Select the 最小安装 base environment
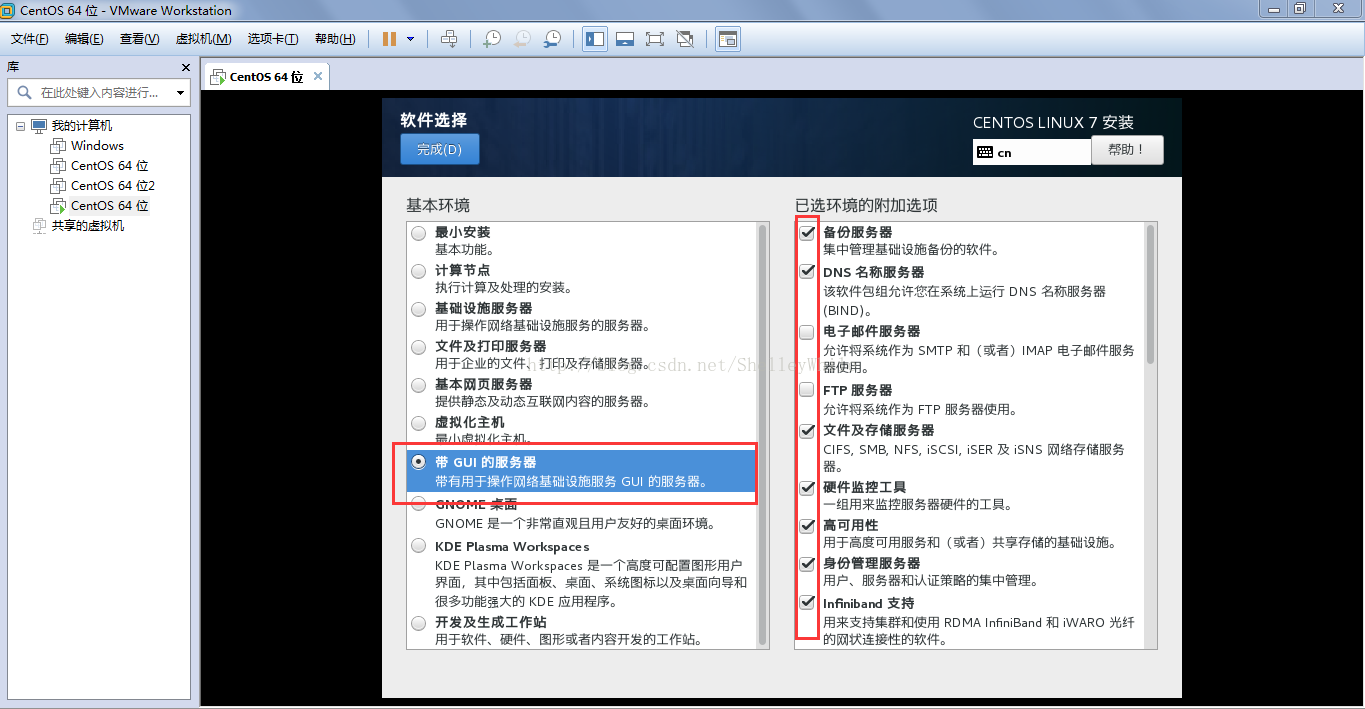Viewport: 1365px width, 709px height. tap(419, 233)
